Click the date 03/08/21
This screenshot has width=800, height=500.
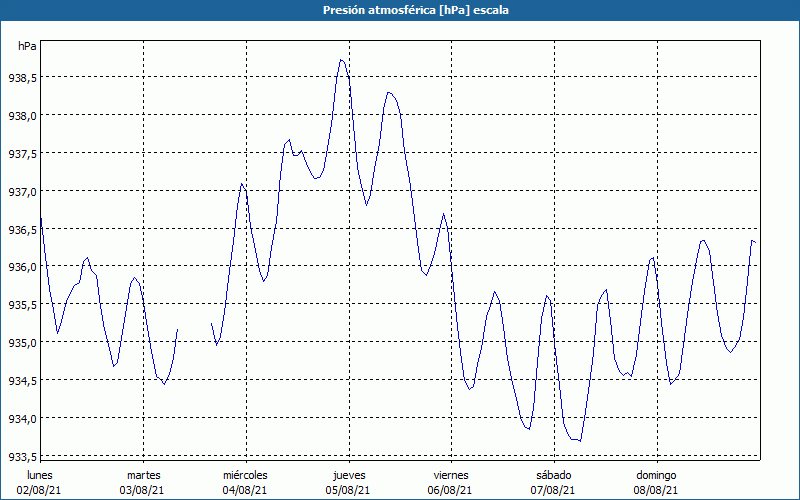(x=142, y=490)
